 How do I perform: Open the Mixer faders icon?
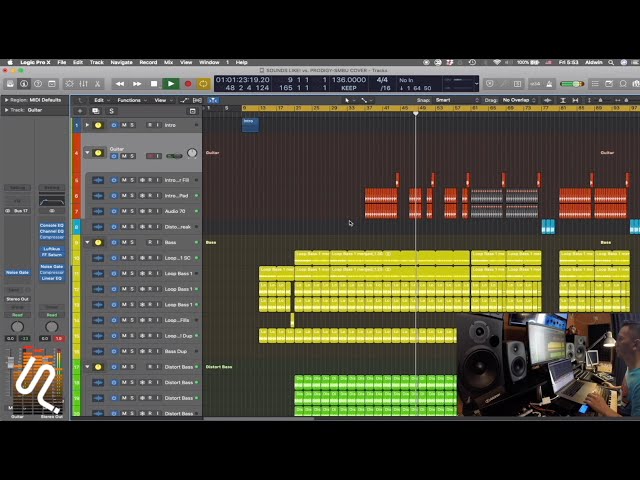83,84
